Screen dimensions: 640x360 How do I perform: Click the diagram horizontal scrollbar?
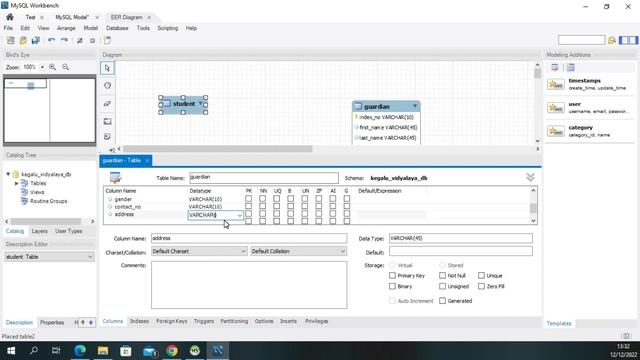click(218, 149)
